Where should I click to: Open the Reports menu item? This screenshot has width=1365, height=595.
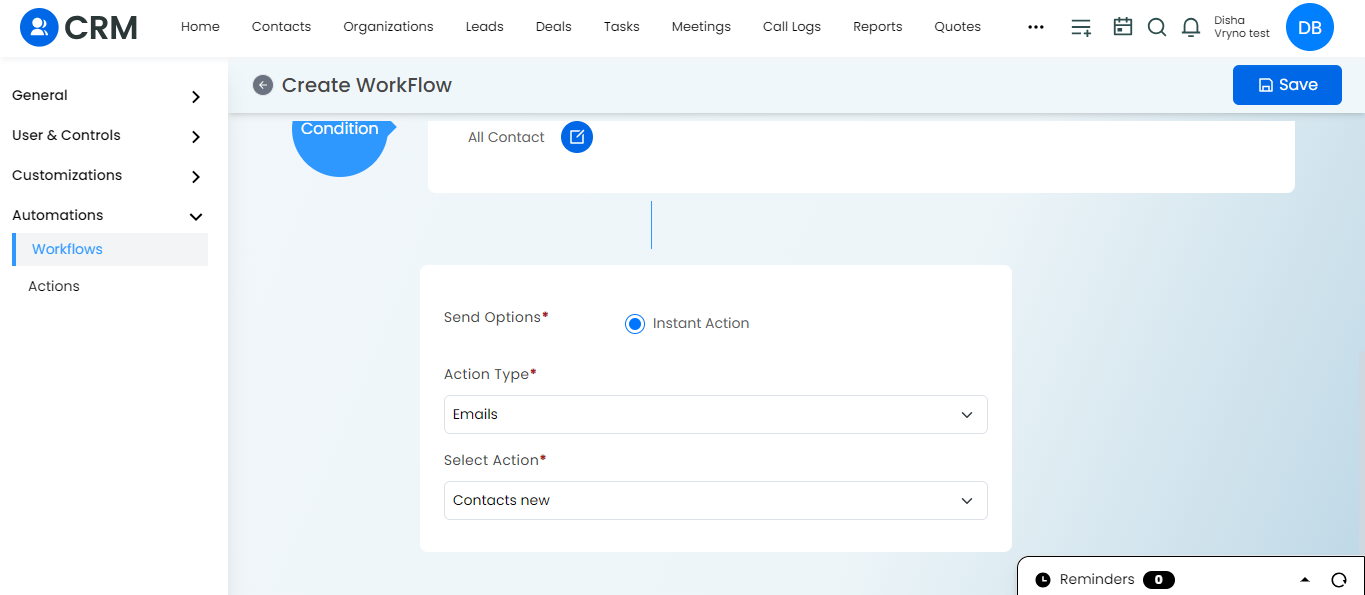coord(878,27)
